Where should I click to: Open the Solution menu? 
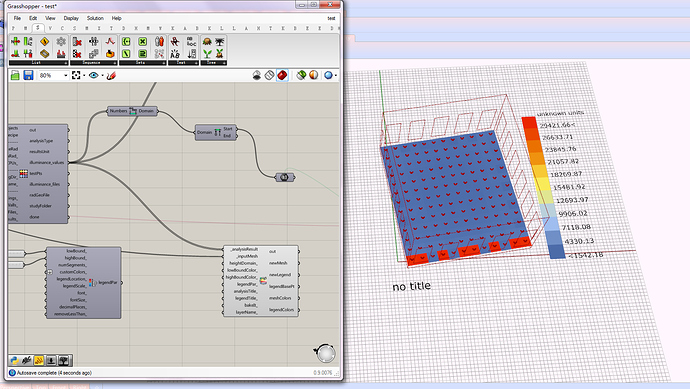(95, 18)
